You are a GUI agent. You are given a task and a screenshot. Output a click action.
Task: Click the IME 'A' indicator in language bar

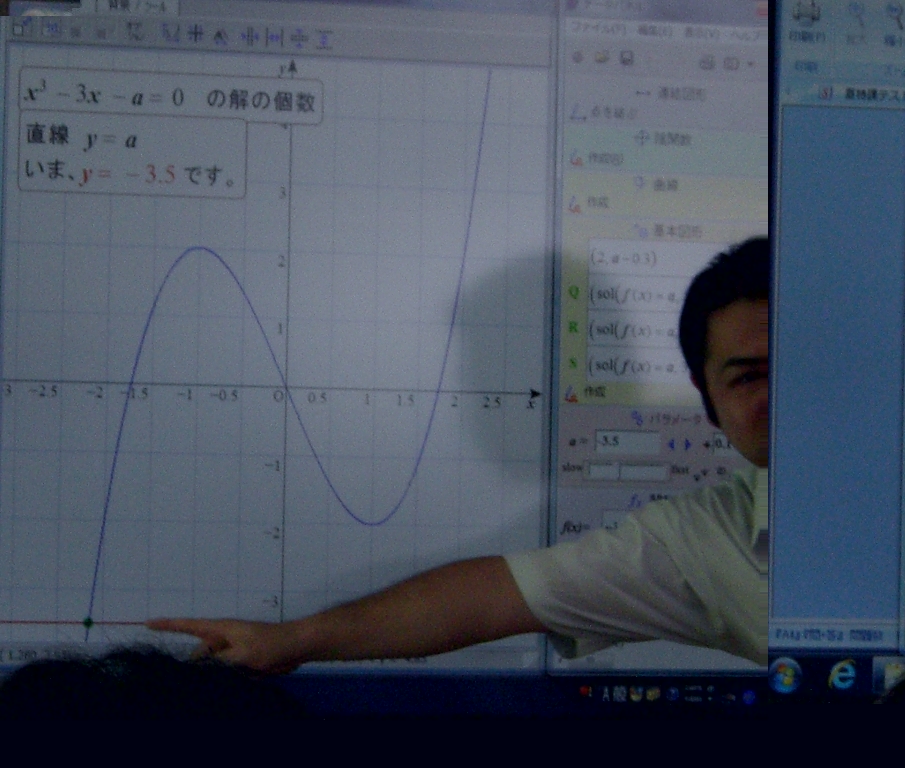pos(605,694)
